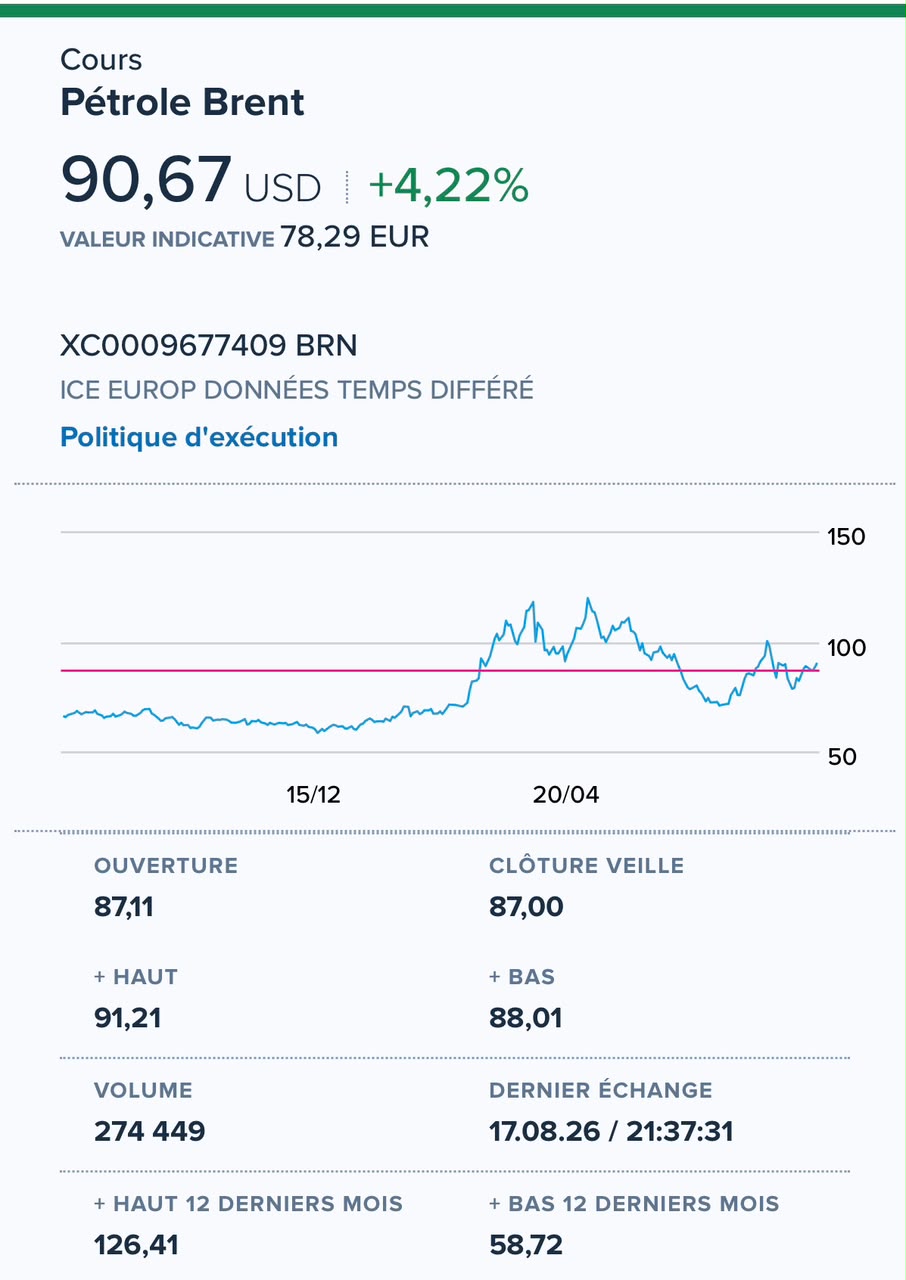Click the Pétrole Brent title
The height and width of the screenshot is (1280, 906).
pyautogui.click(x=182, y=103)
